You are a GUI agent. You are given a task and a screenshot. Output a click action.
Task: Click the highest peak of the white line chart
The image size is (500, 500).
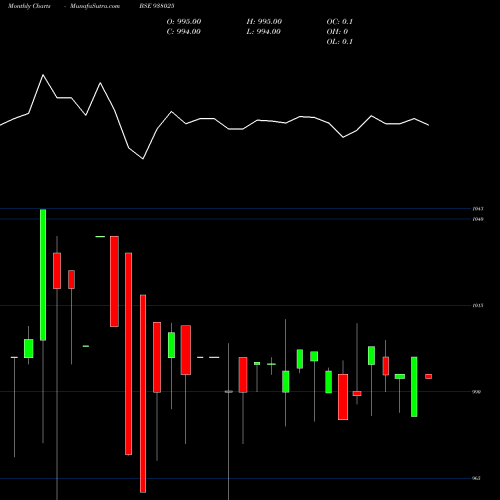43,75
